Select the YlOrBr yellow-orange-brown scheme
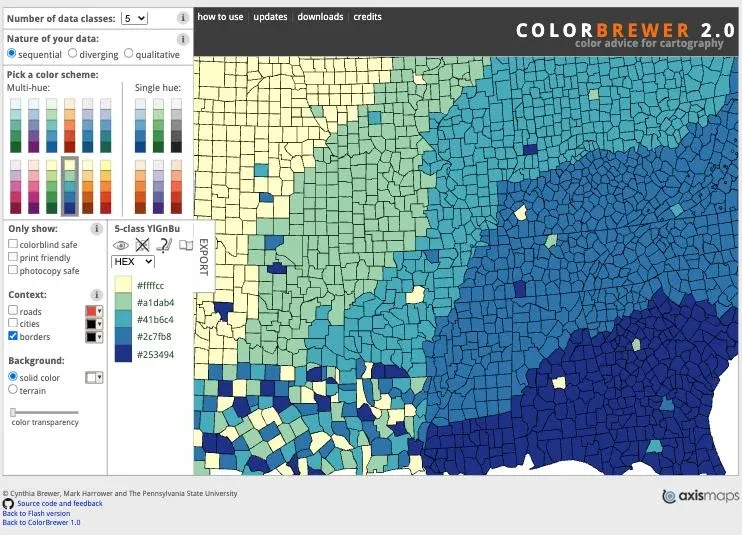 (x=88, y=187)
